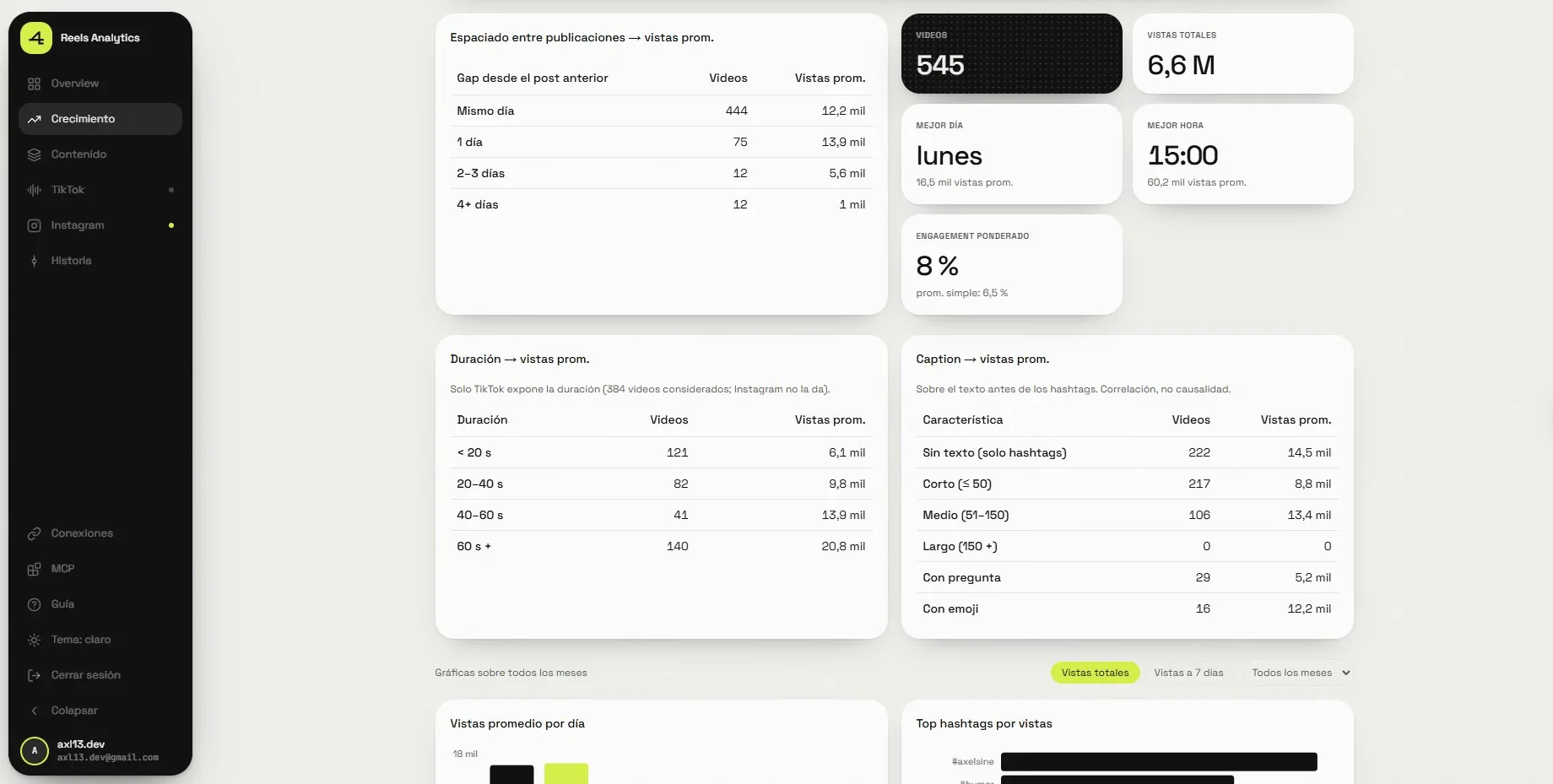Click the Mejor hora 15:00 value
1553x784 pixels.
tap(1182, 155)
